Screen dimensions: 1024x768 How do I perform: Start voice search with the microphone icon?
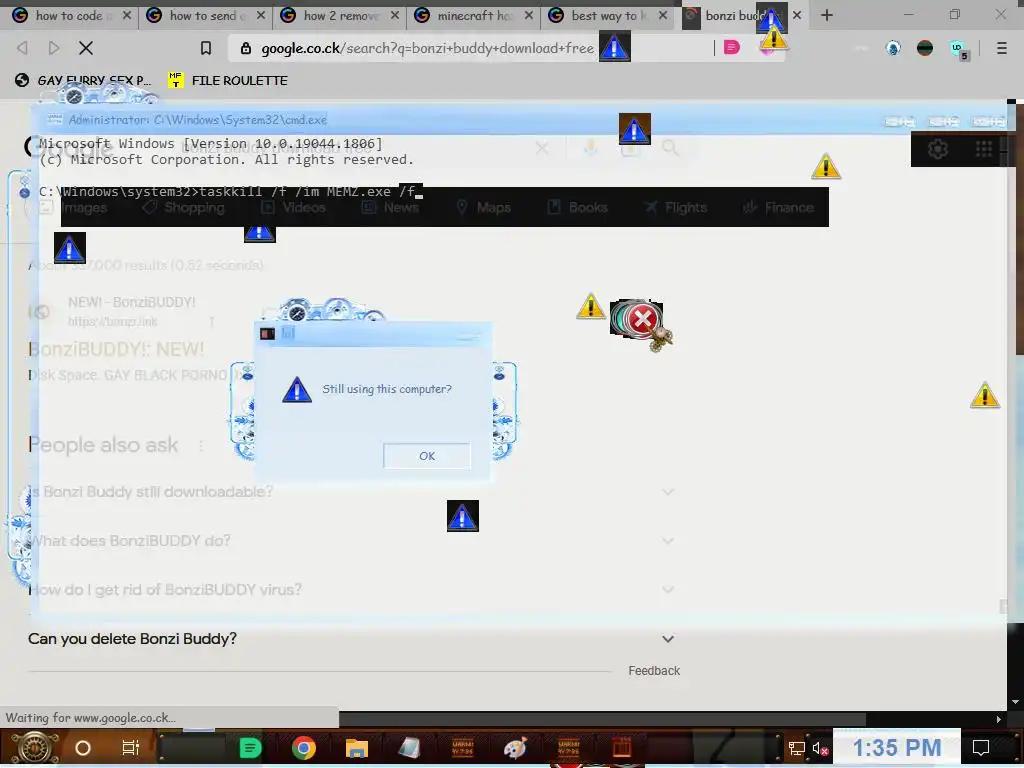(590, 148)
